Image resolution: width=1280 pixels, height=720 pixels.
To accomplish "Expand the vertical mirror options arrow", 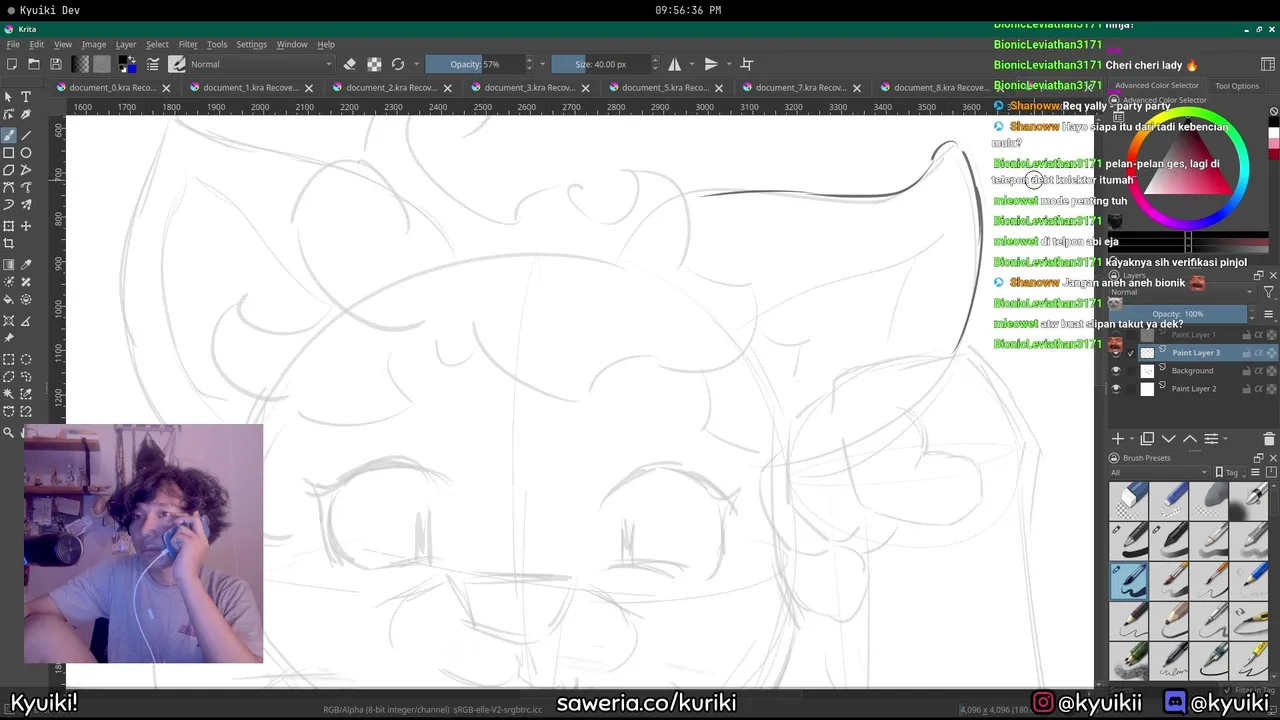I will tap(728, 64).
